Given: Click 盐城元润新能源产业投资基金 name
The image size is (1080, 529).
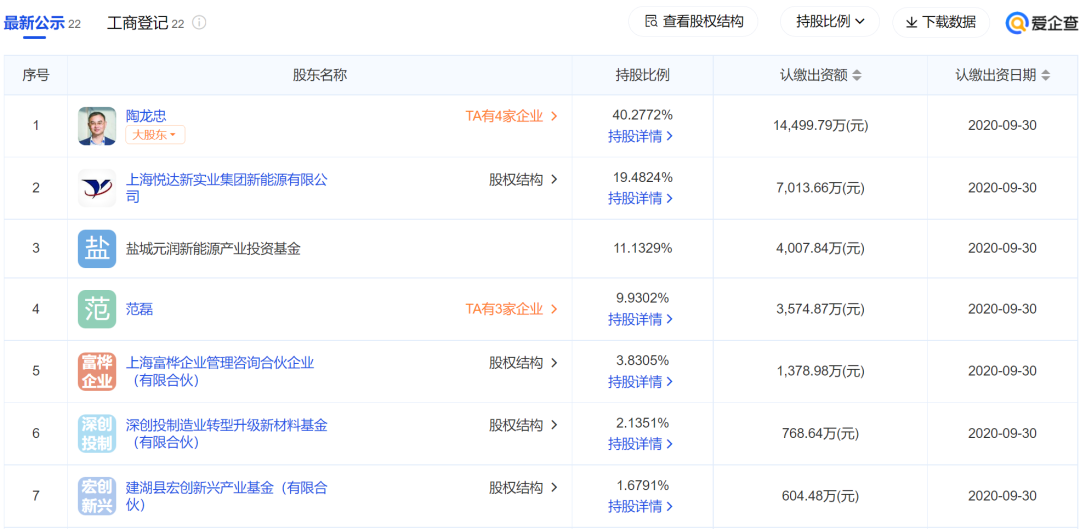Looking at the screenshot, I should [x=214, y=249].
